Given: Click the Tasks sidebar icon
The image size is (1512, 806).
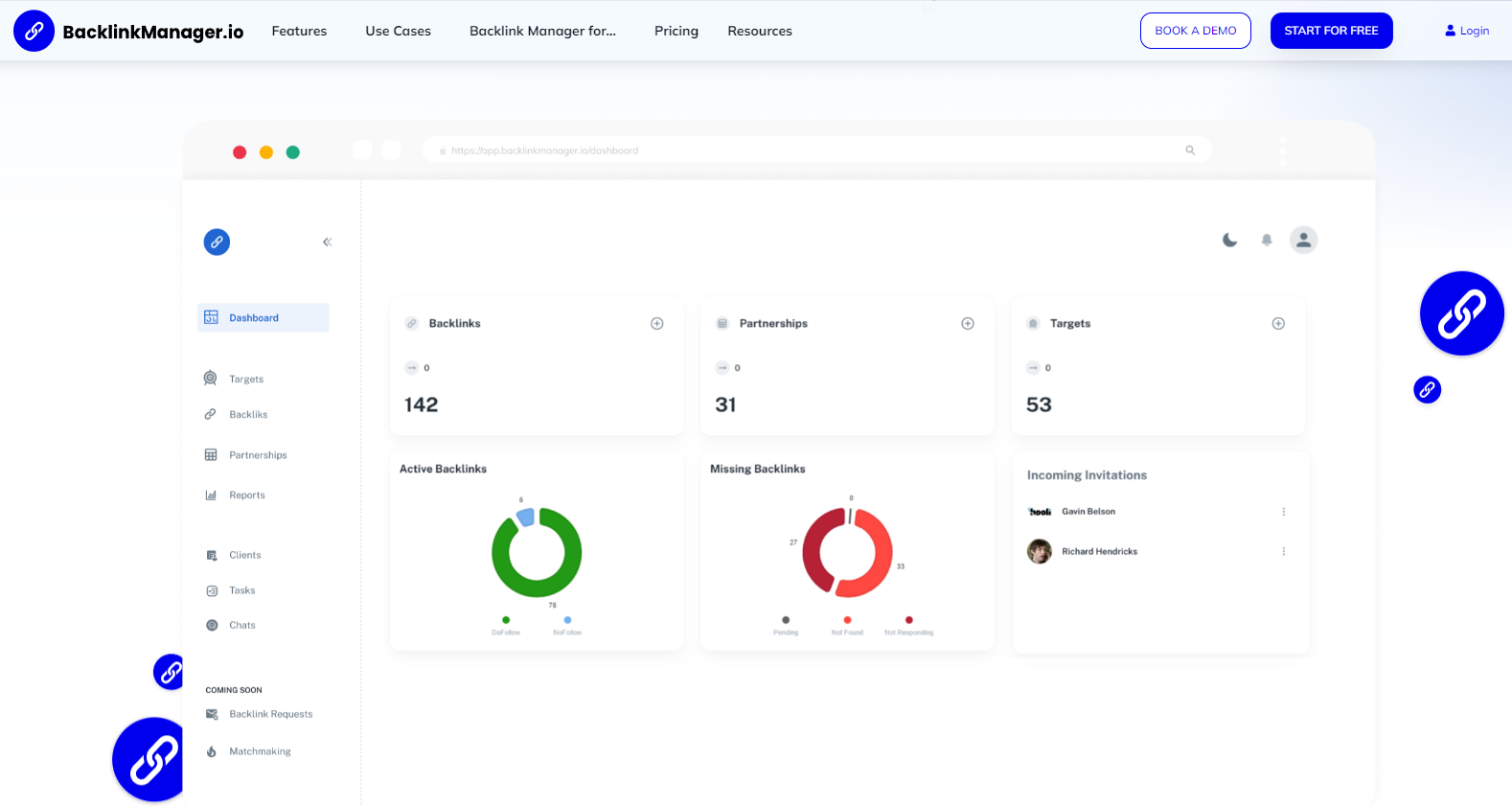Looking at the screenshot, I should point(212,591).
